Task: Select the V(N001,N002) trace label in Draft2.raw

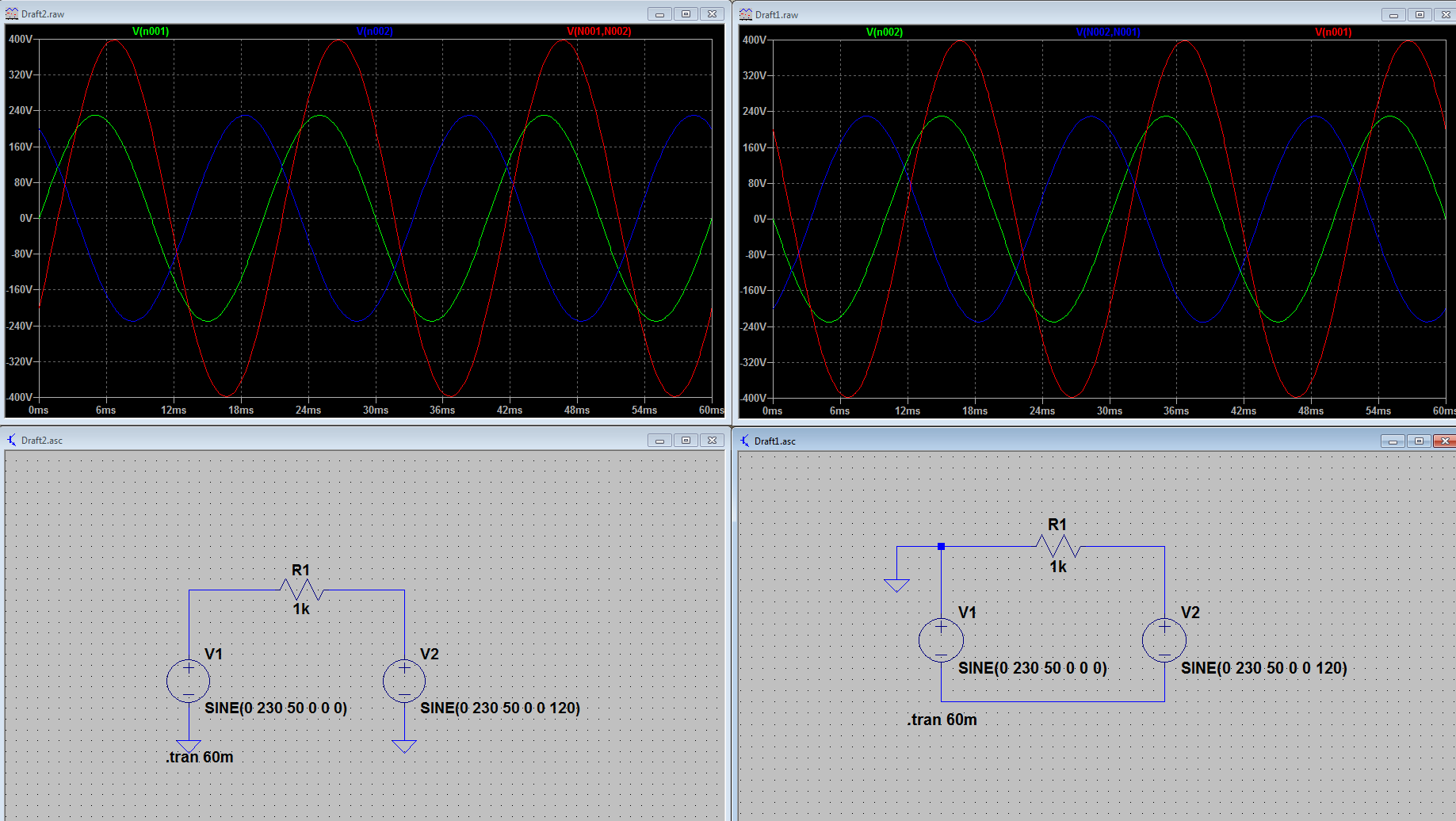Action: click(599, 32)
